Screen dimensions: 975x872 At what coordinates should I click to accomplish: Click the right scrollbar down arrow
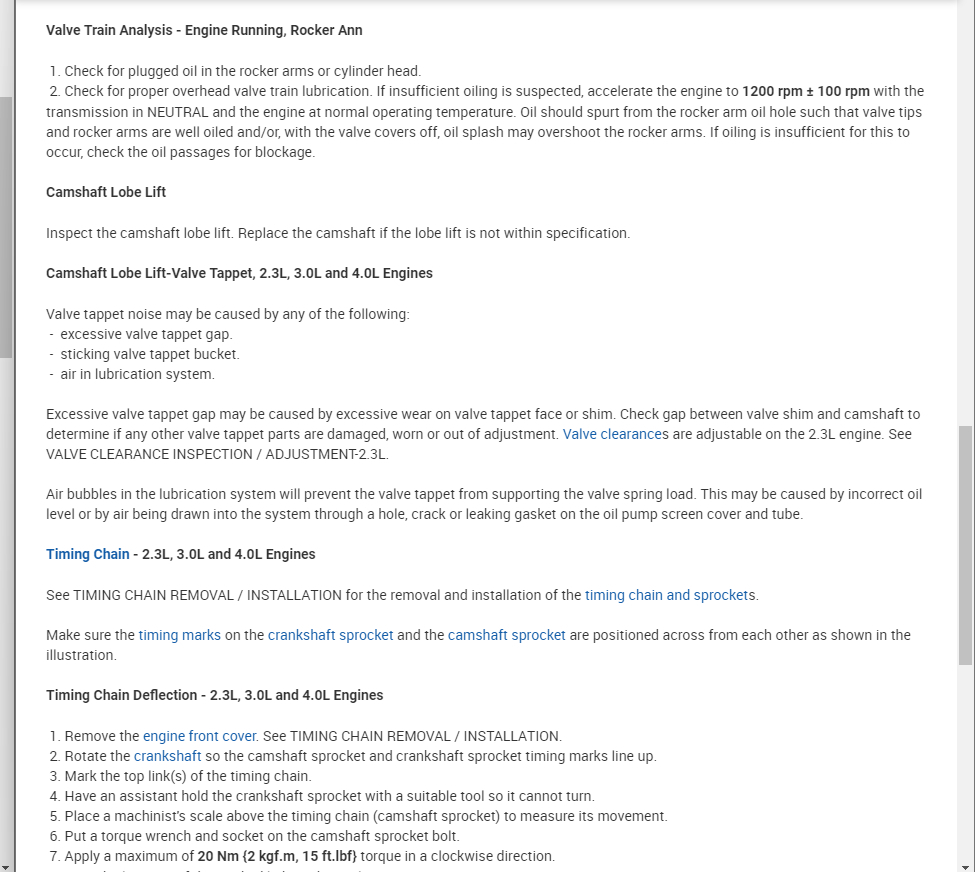[965, 865]
